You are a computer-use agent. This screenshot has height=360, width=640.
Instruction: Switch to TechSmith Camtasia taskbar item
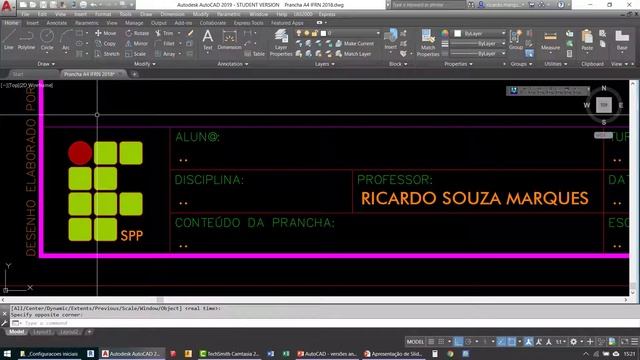click(x=230, y=353)
